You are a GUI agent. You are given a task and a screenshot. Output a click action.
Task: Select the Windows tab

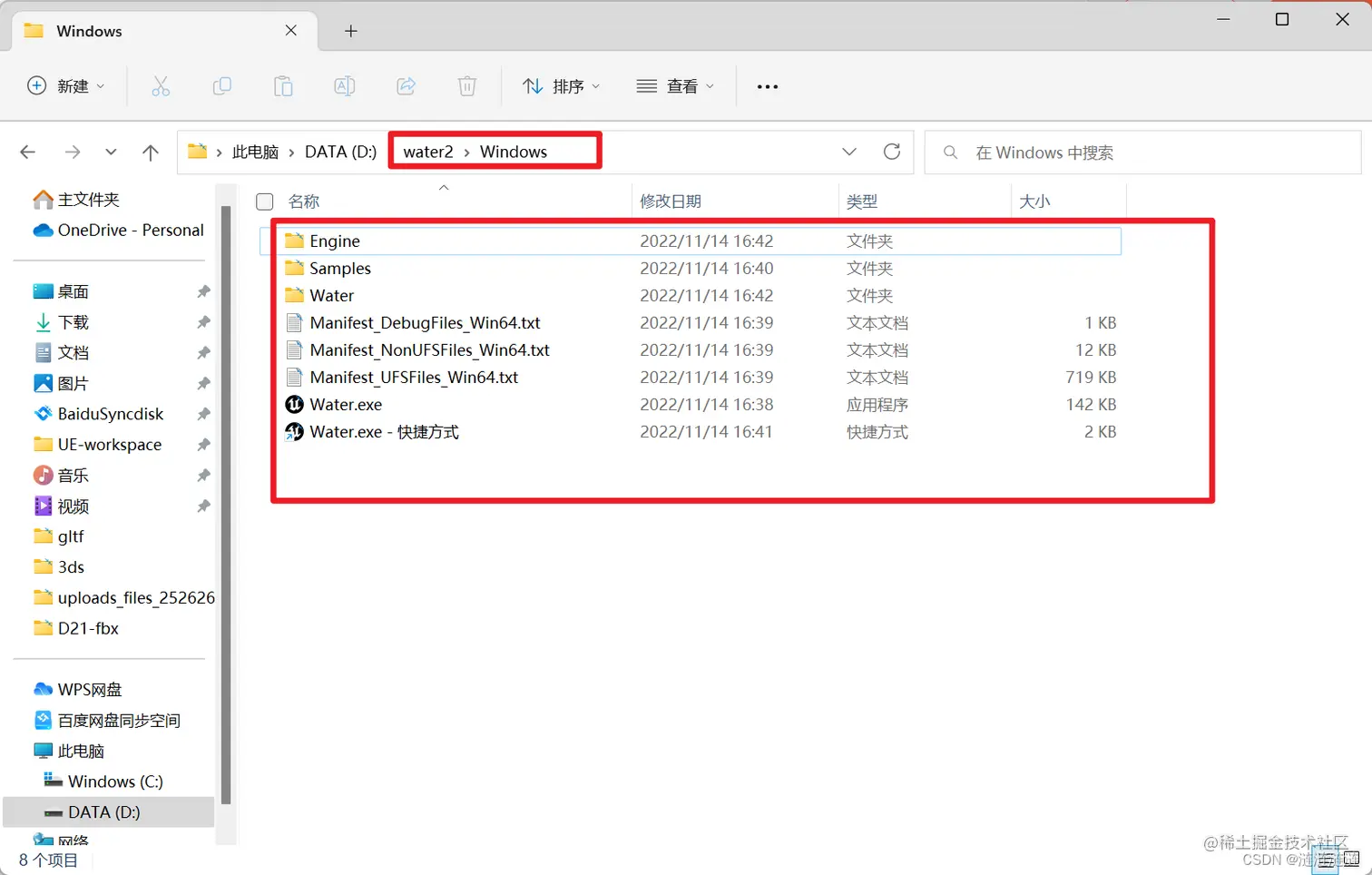click(163, 30)
